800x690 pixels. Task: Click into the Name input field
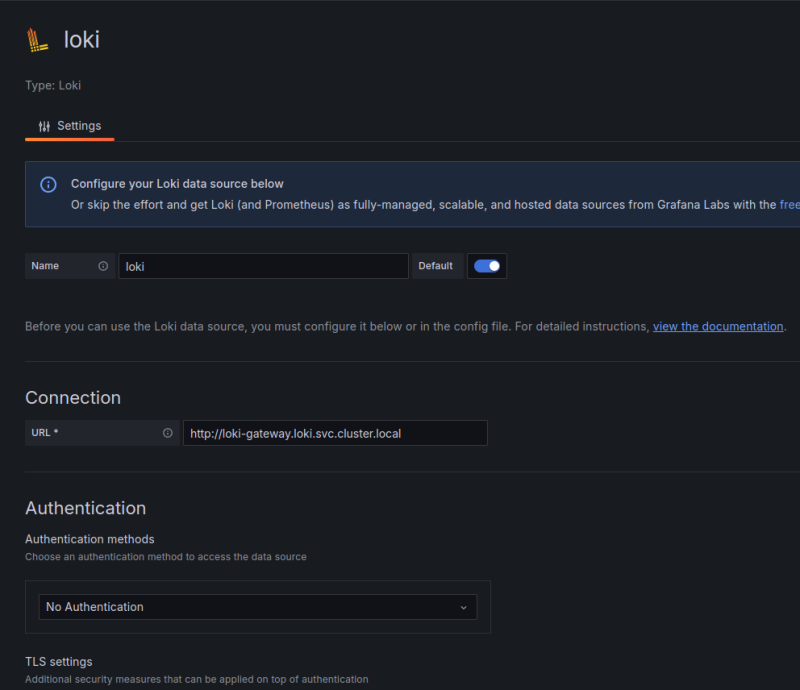point(263,266)
